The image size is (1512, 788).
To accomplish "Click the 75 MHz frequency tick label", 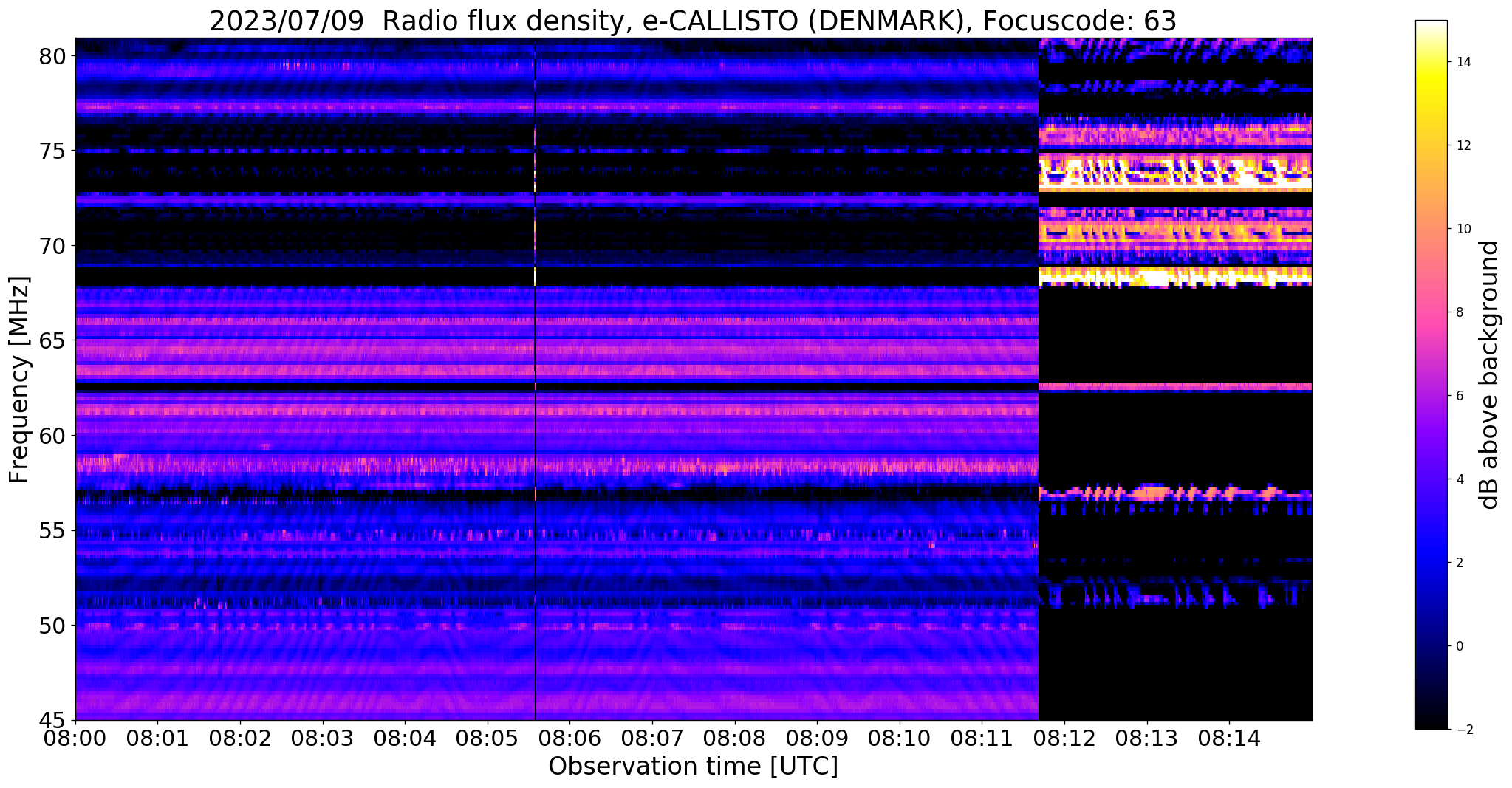I will (x=52, y=151).
